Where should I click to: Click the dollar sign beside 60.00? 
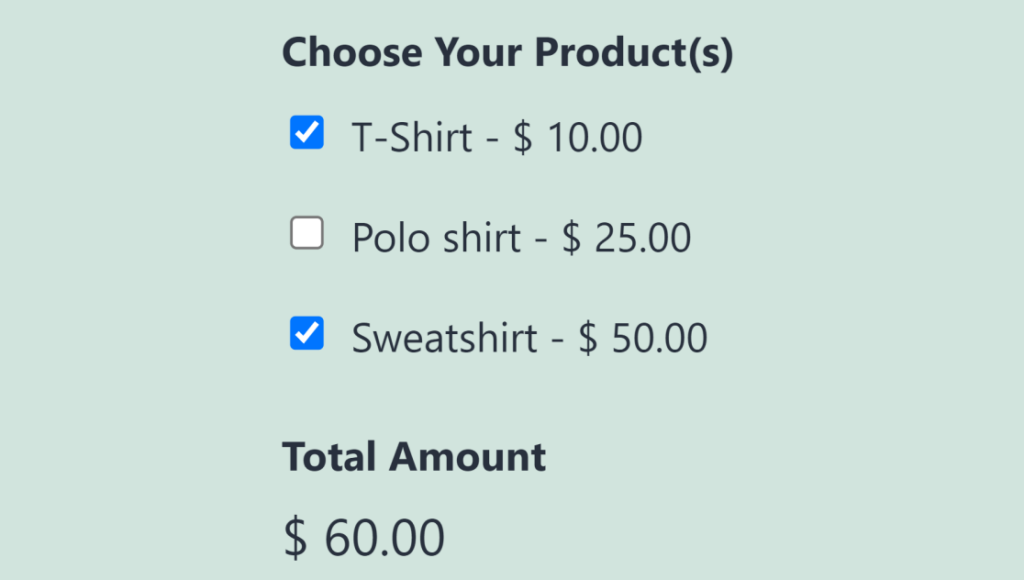[x=294, y=536]
